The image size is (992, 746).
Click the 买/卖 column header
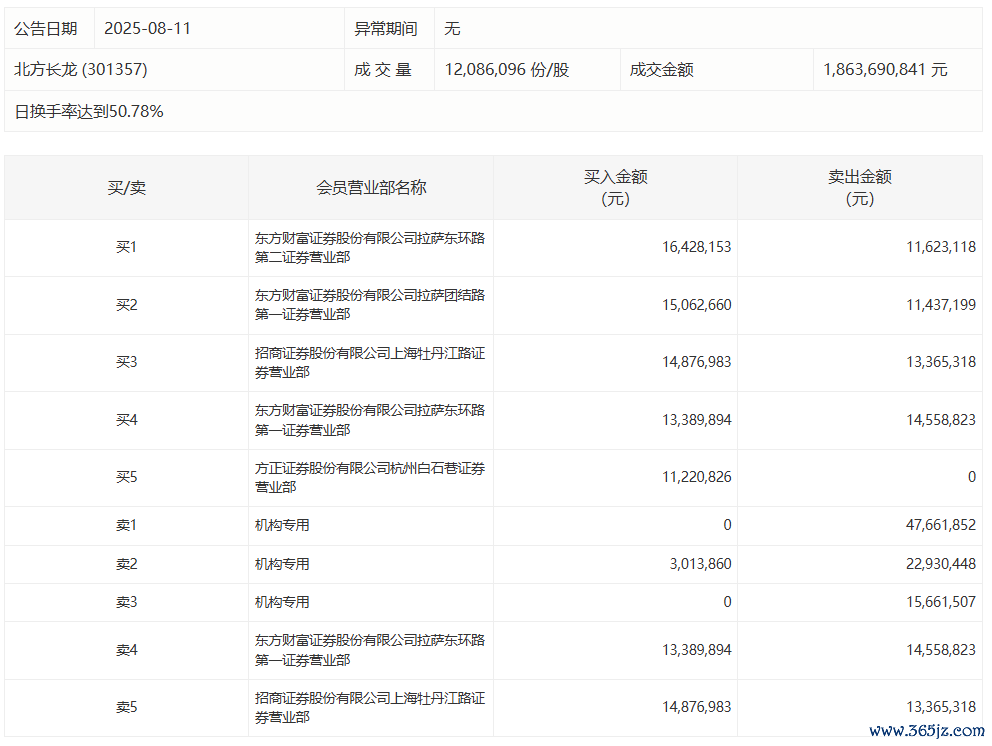coord(126,188)
